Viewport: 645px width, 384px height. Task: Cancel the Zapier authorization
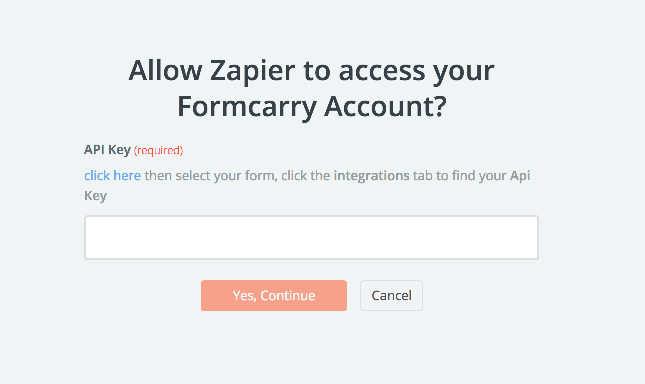[391, 295]
